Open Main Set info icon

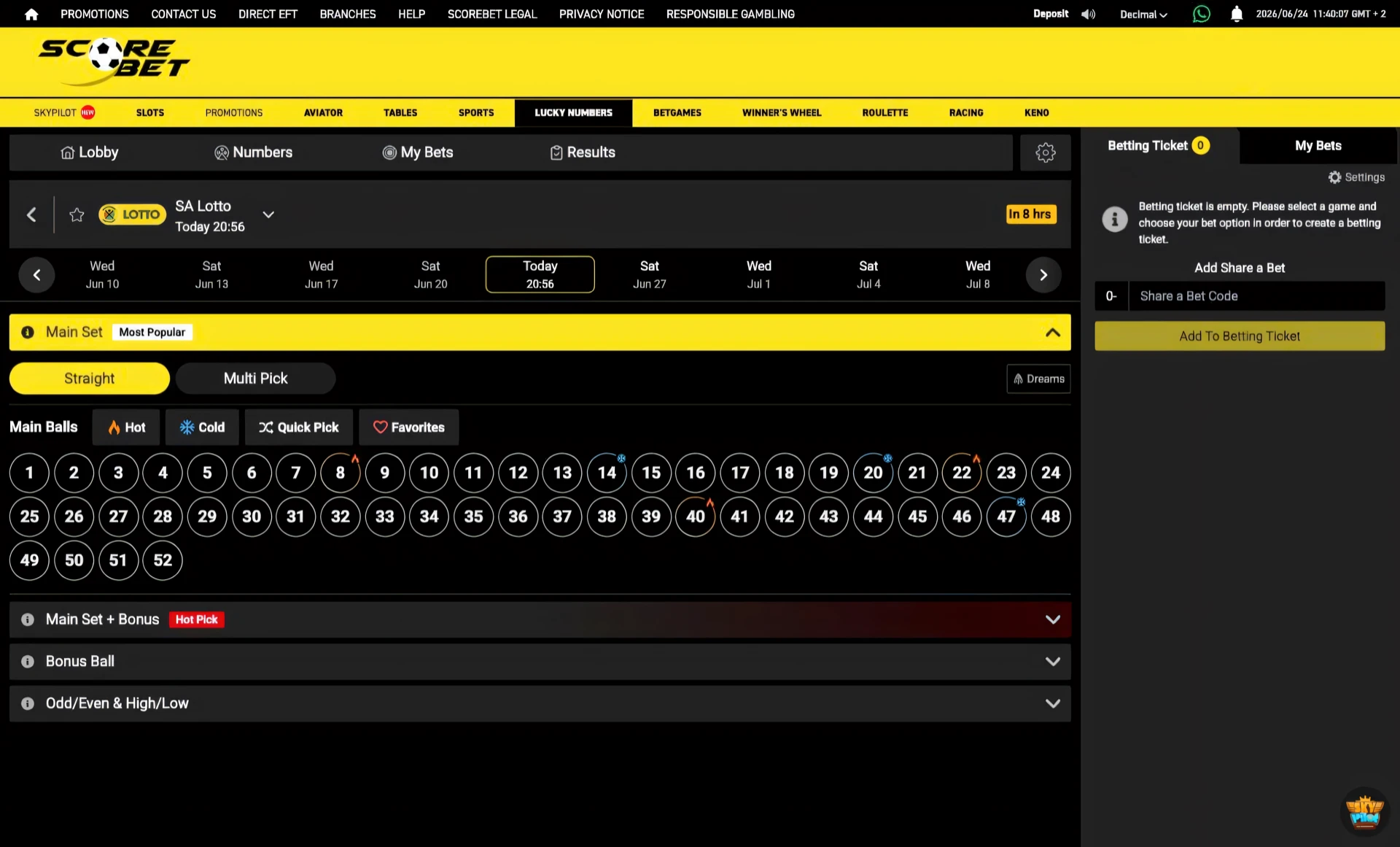(x=28, y=332)
